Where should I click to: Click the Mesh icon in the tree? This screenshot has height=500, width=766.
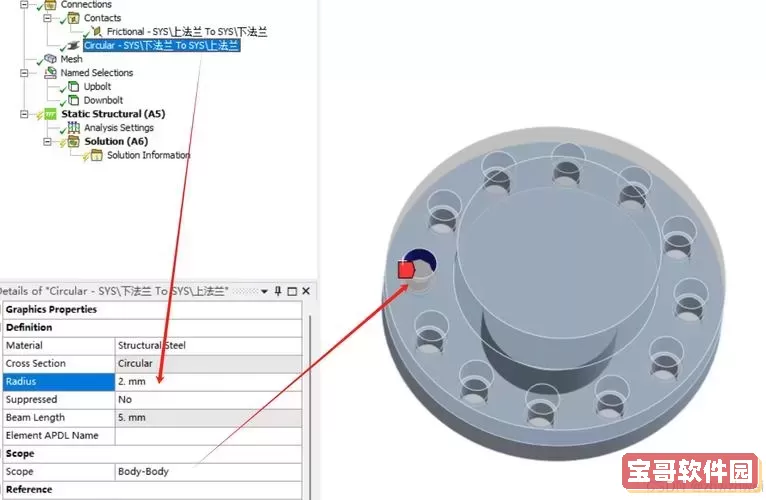pos(50,59)
